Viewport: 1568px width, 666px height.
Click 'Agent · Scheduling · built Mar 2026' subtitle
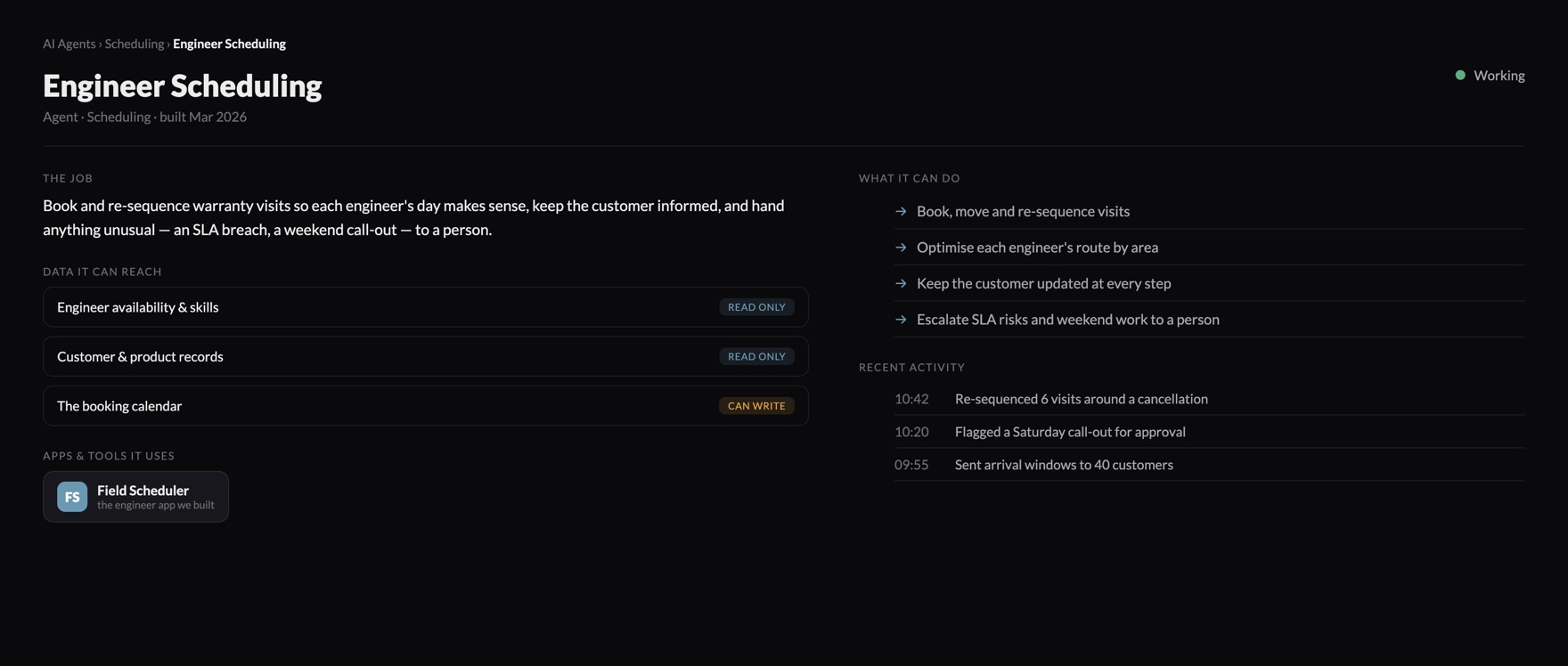144,117
